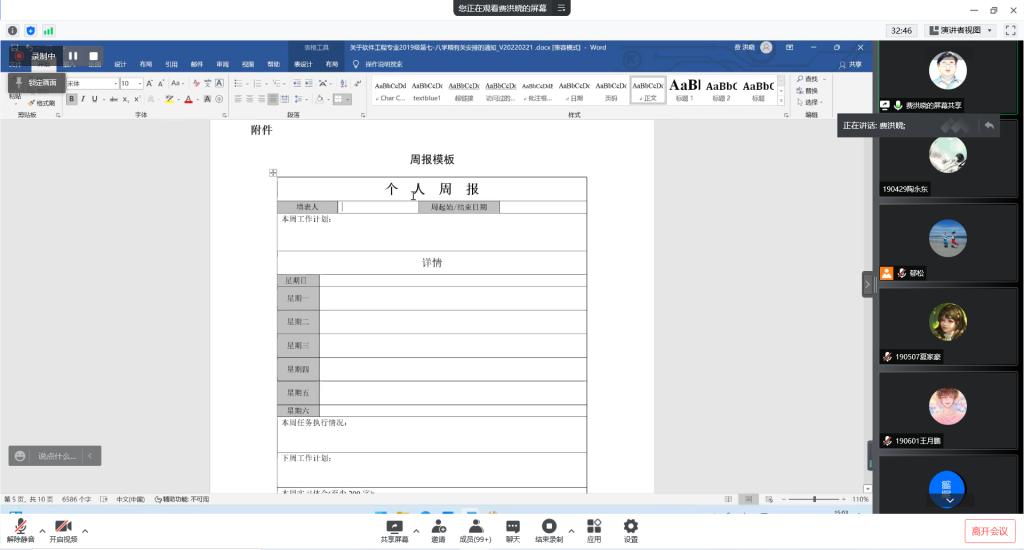The height and width of the screenshot is (550, 1024).
Task: Click the meeting info icon at top-left
Action: [x=14, y=31]
